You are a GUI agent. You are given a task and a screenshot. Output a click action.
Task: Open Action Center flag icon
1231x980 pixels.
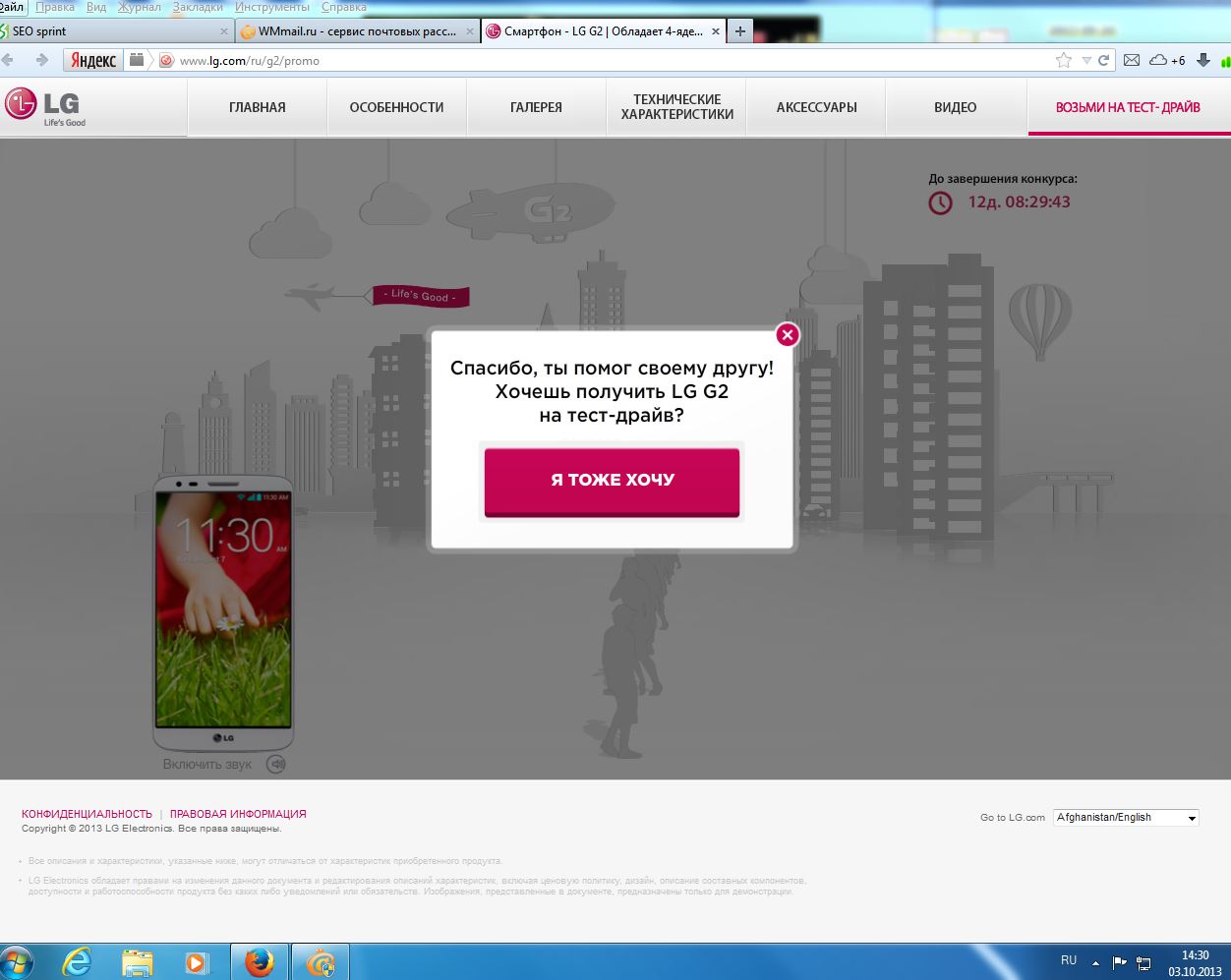pos(1119,962)
